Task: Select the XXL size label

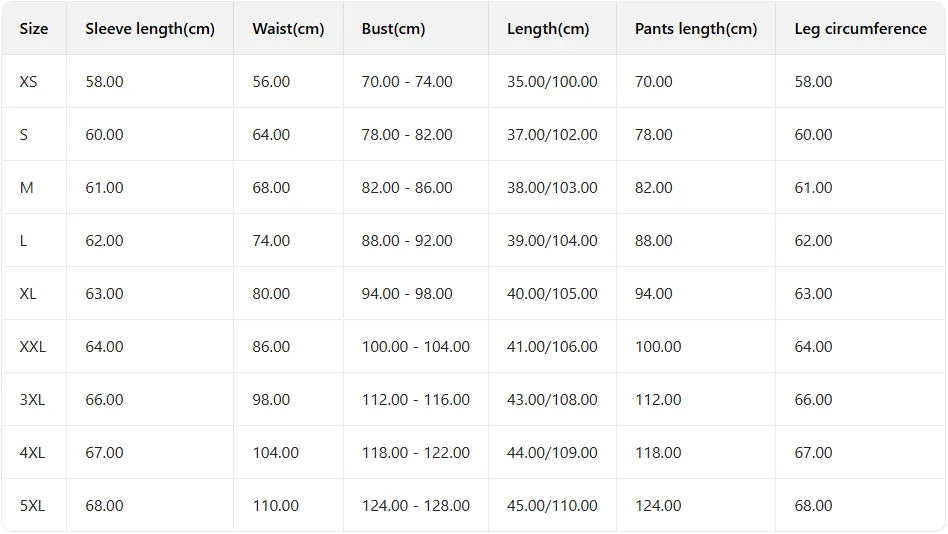Action: pyautogui.click(x=33, y=347)
